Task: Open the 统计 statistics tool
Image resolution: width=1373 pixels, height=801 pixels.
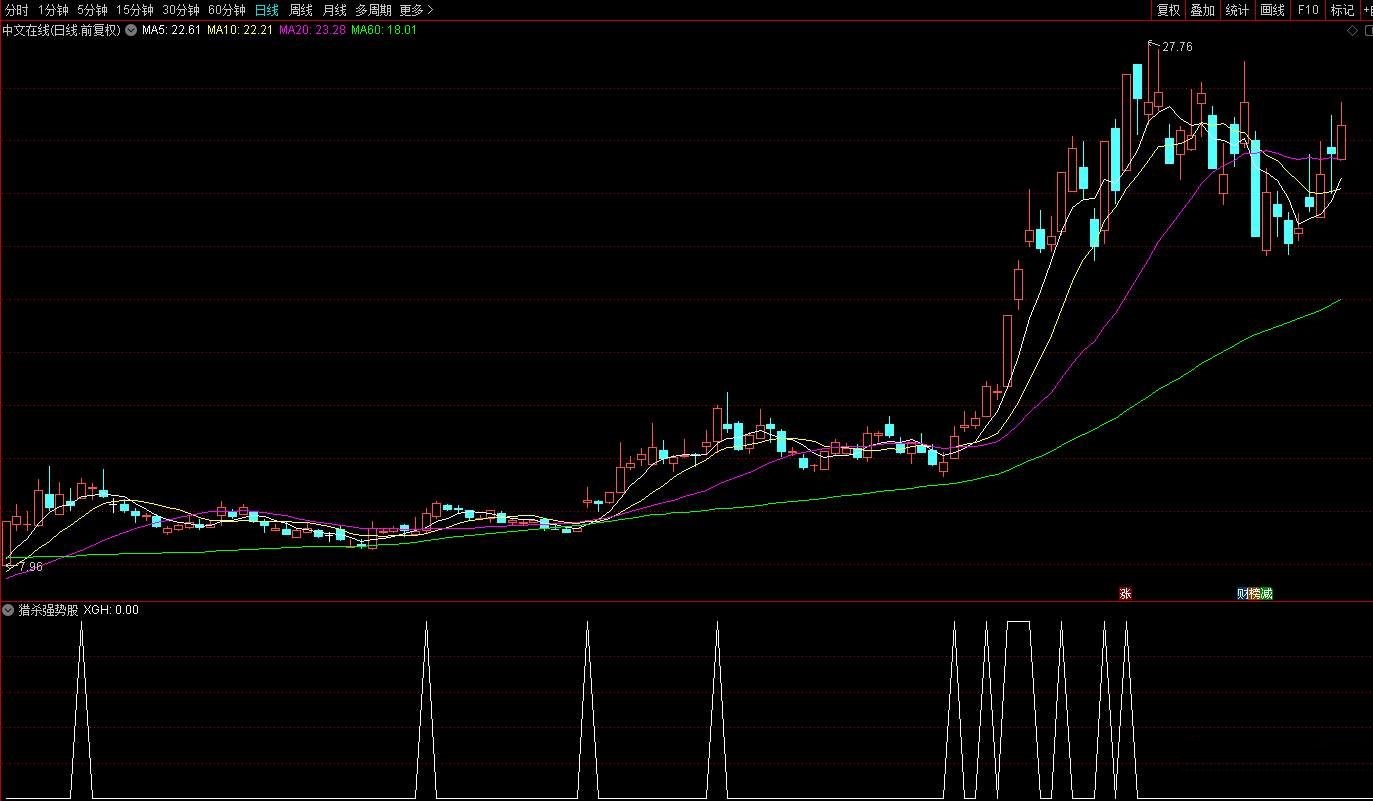Action: click(1237, 10)
